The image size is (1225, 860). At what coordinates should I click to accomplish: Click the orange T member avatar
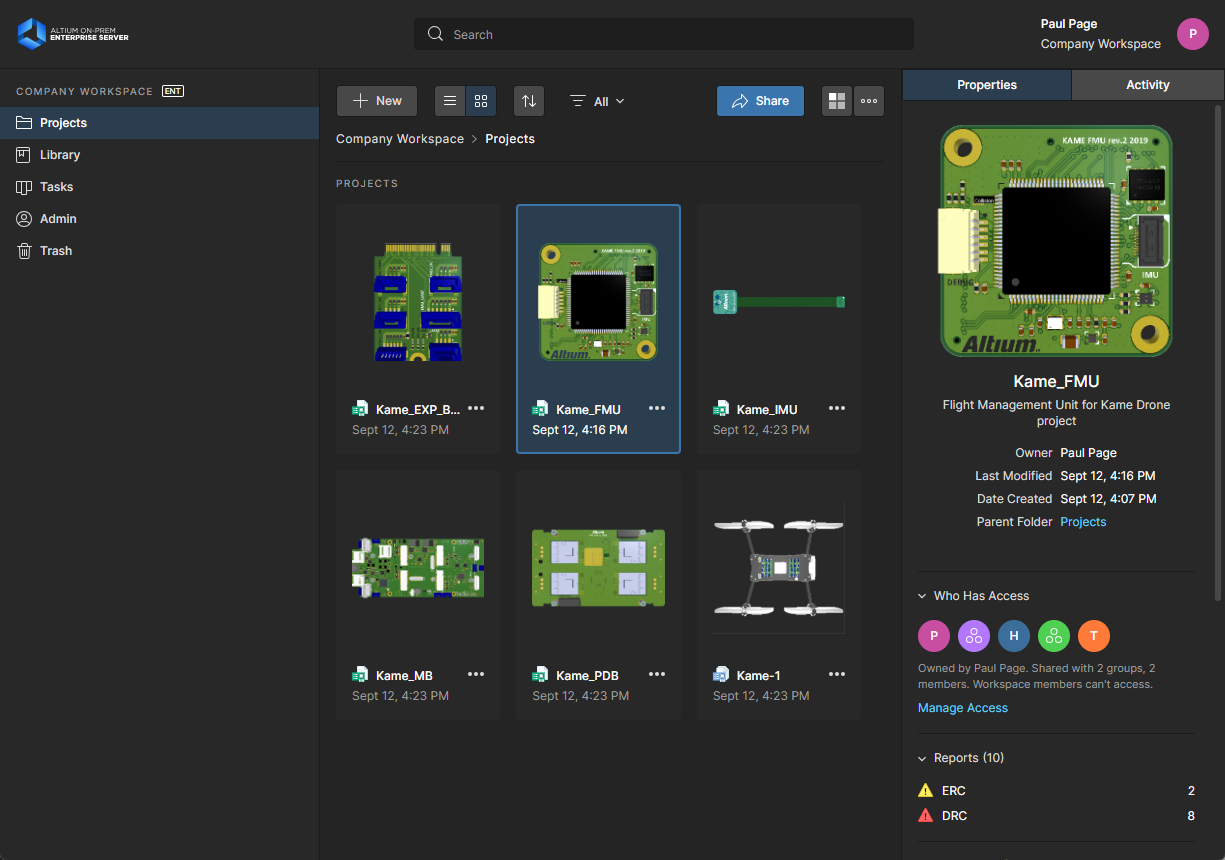click(x=1094, y=635)
